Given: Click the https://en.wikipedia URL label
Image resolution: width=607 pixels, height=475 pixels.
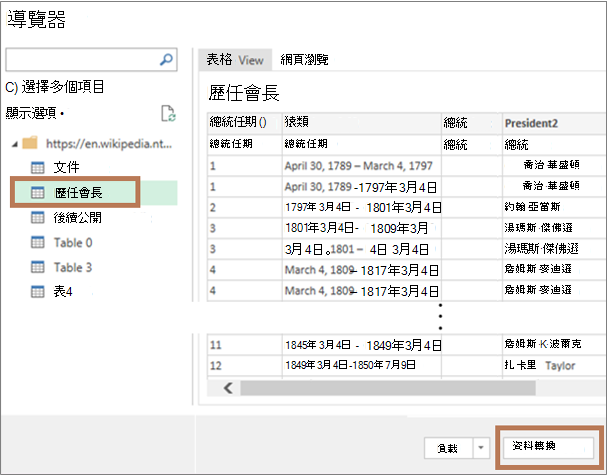Looking at the screenshot, I should click(x=109, y=144).
